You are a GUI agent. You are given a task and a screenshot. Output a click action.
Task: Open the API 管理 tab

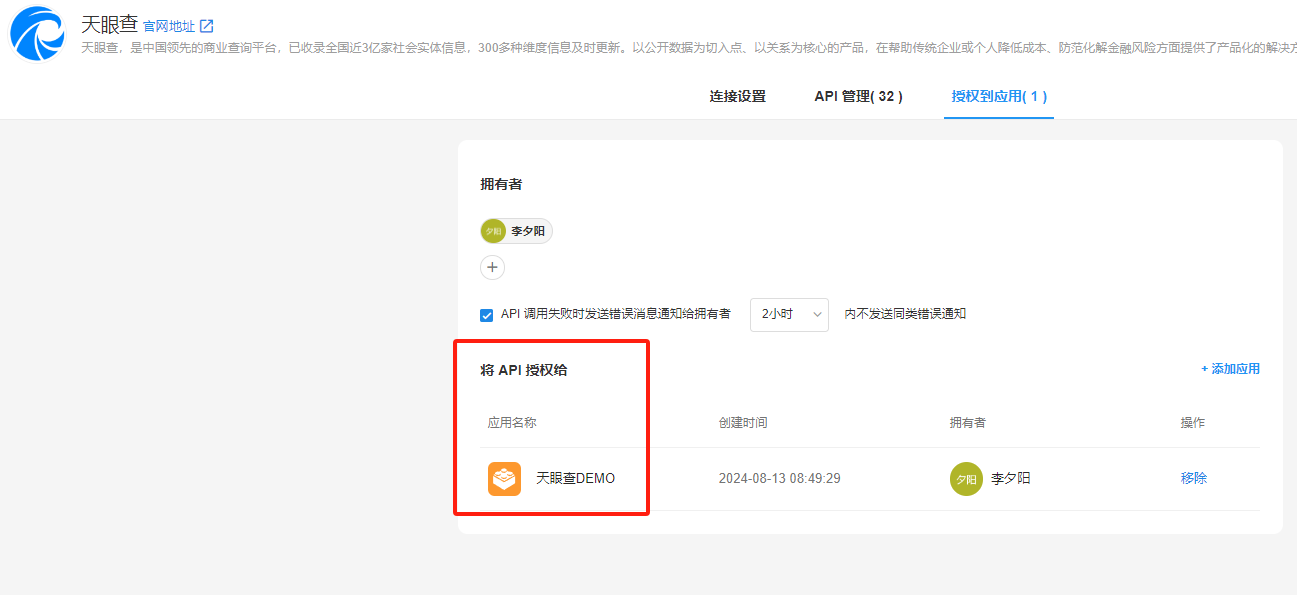[x=858, y=96]
